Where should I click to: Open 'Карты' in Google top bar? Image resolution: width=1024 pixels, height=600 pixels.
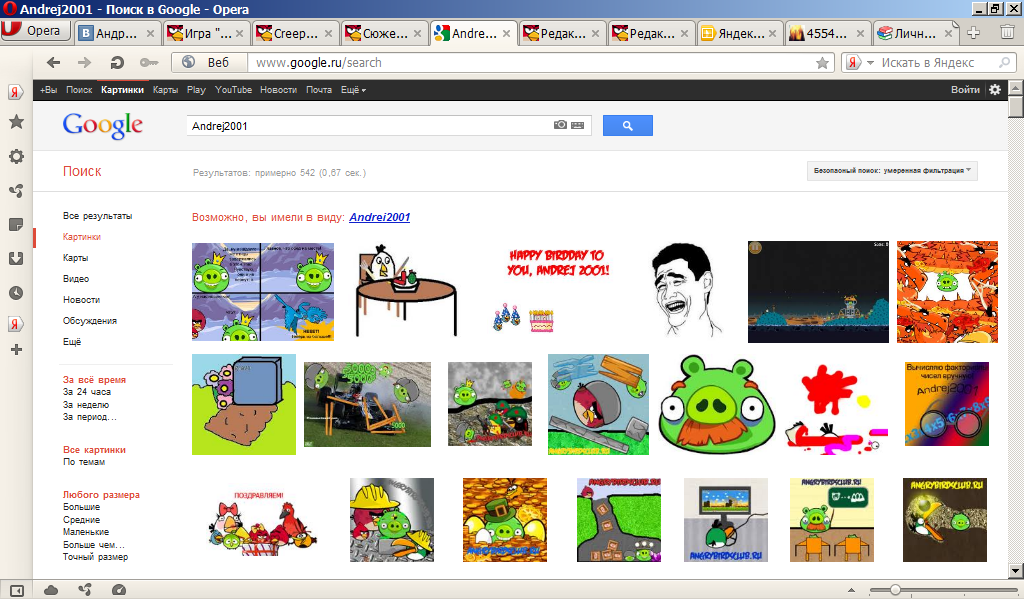point(165,90)
